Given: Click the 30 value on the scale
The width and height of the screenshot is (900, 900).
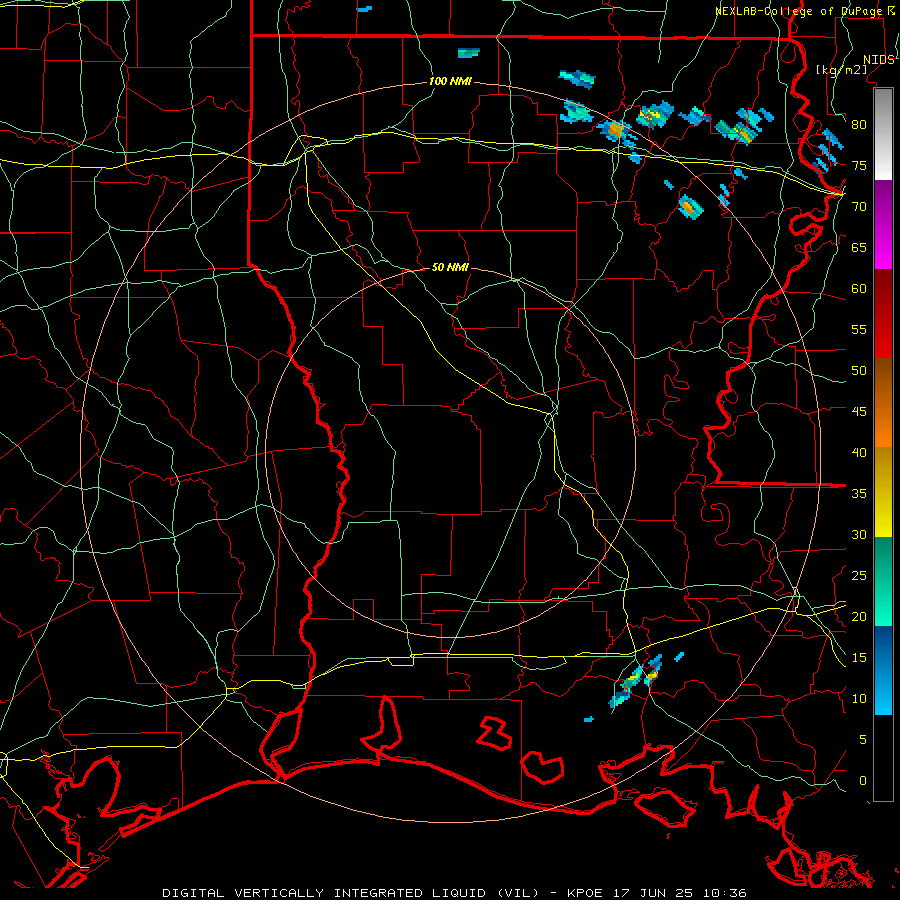Looking at the screenshot, I should (859, 535).
